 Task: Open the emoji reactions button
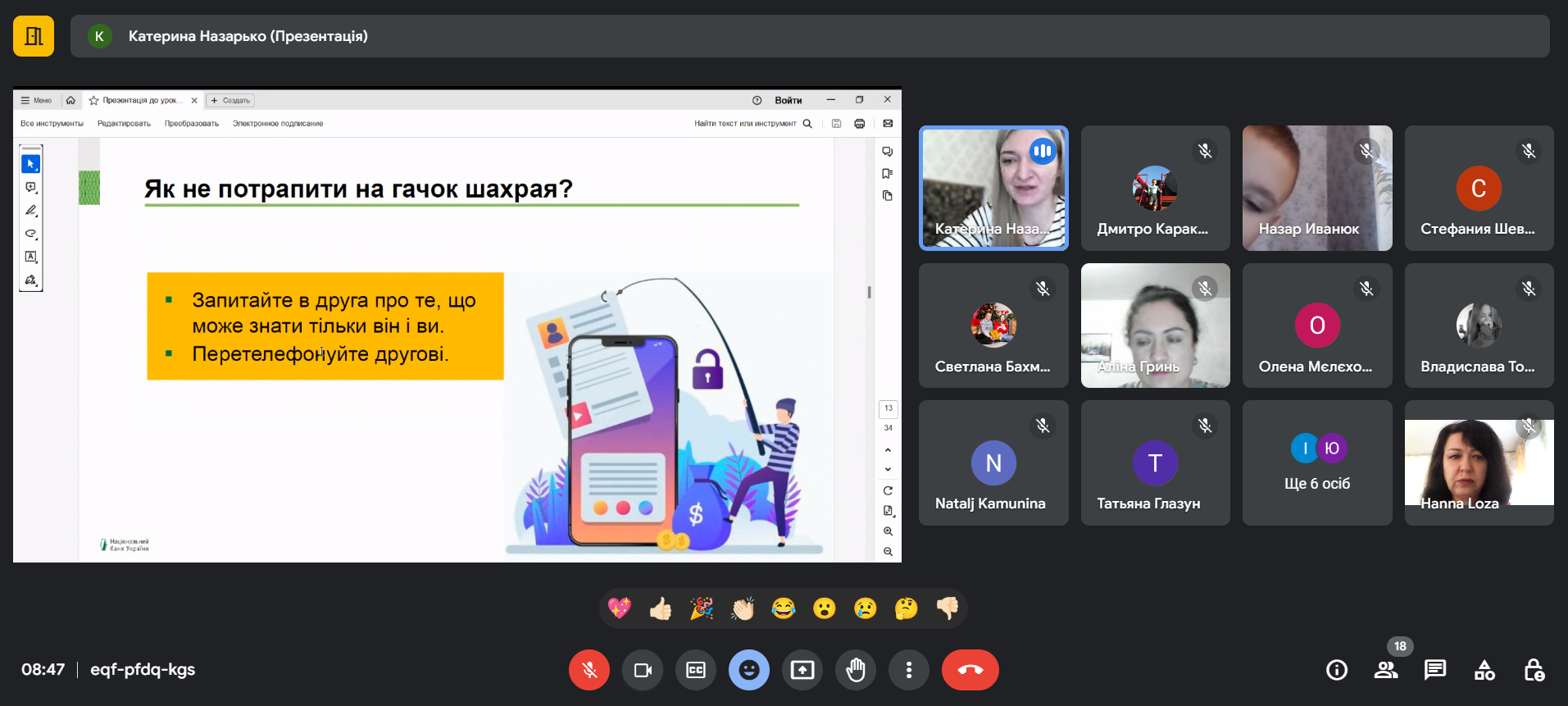pyautogui.click(x=749, y=670)
